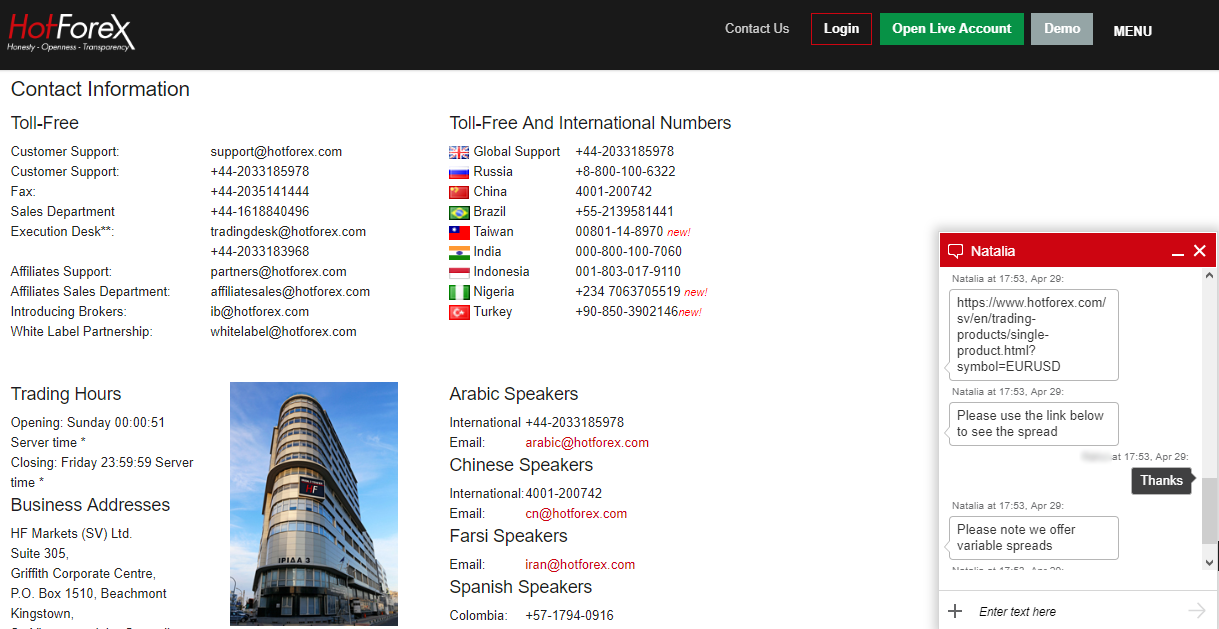The height and width of the screenshot is (629, 1219).
Task: Click the China flag icon
Action: point(459,192)
